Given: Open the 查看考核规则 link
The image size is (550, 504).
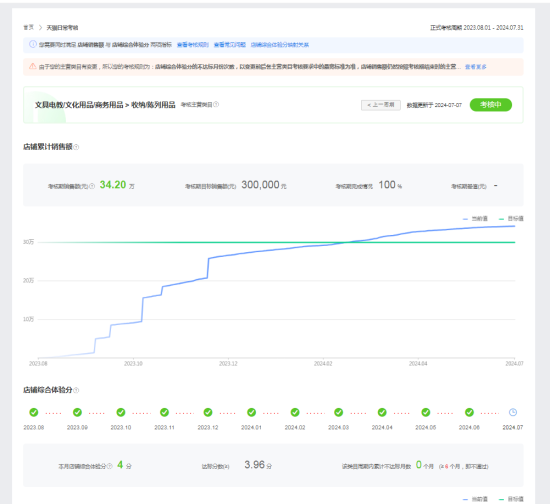Looking at the screenshot, I should pyautogui.click(x=193, y=45).
